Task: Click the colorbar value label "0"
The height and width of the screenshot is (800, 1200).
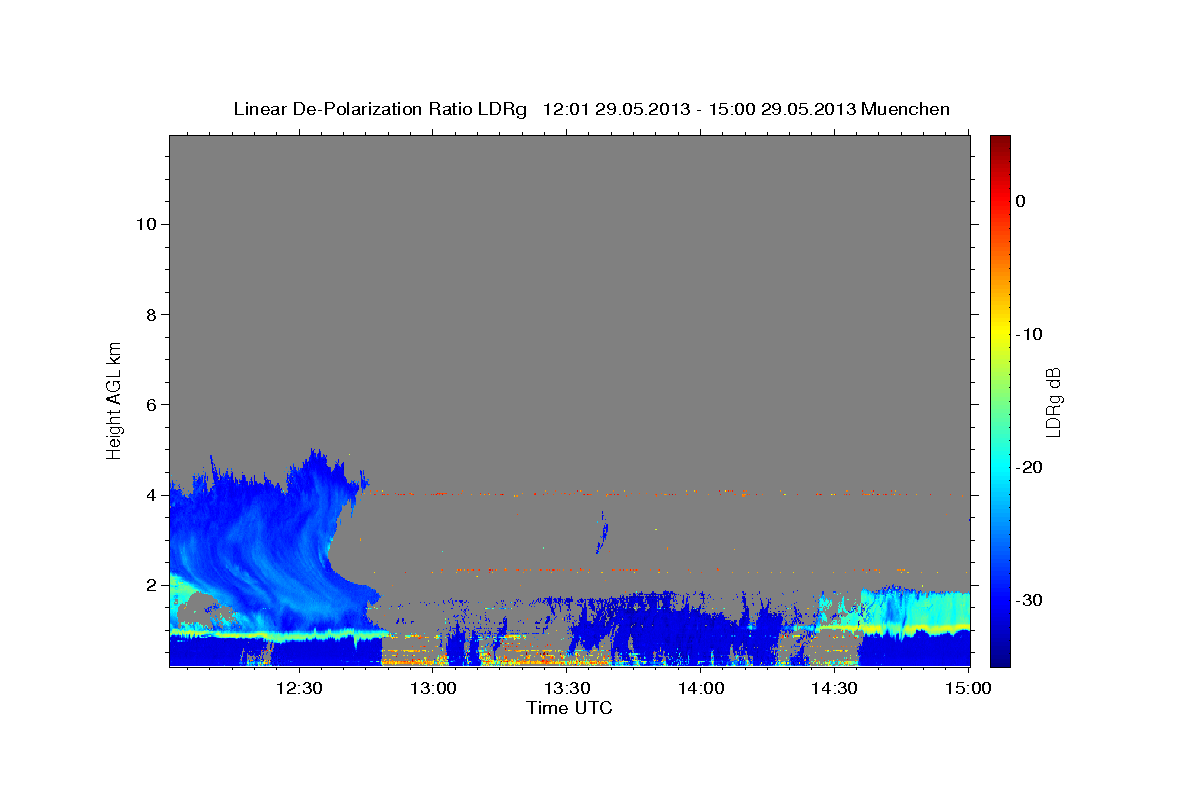Action: [1020, 201]
